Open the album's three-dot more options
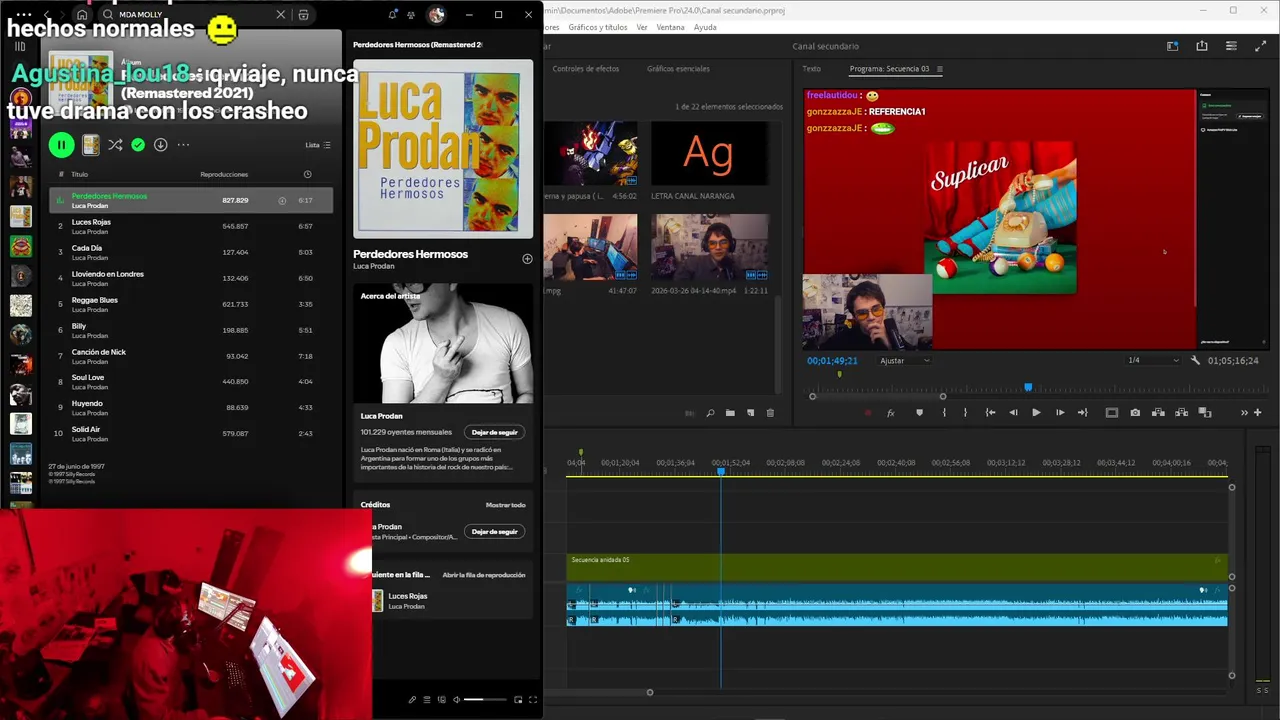Screen dimensions: 1280x720 (x=183, y=145)
